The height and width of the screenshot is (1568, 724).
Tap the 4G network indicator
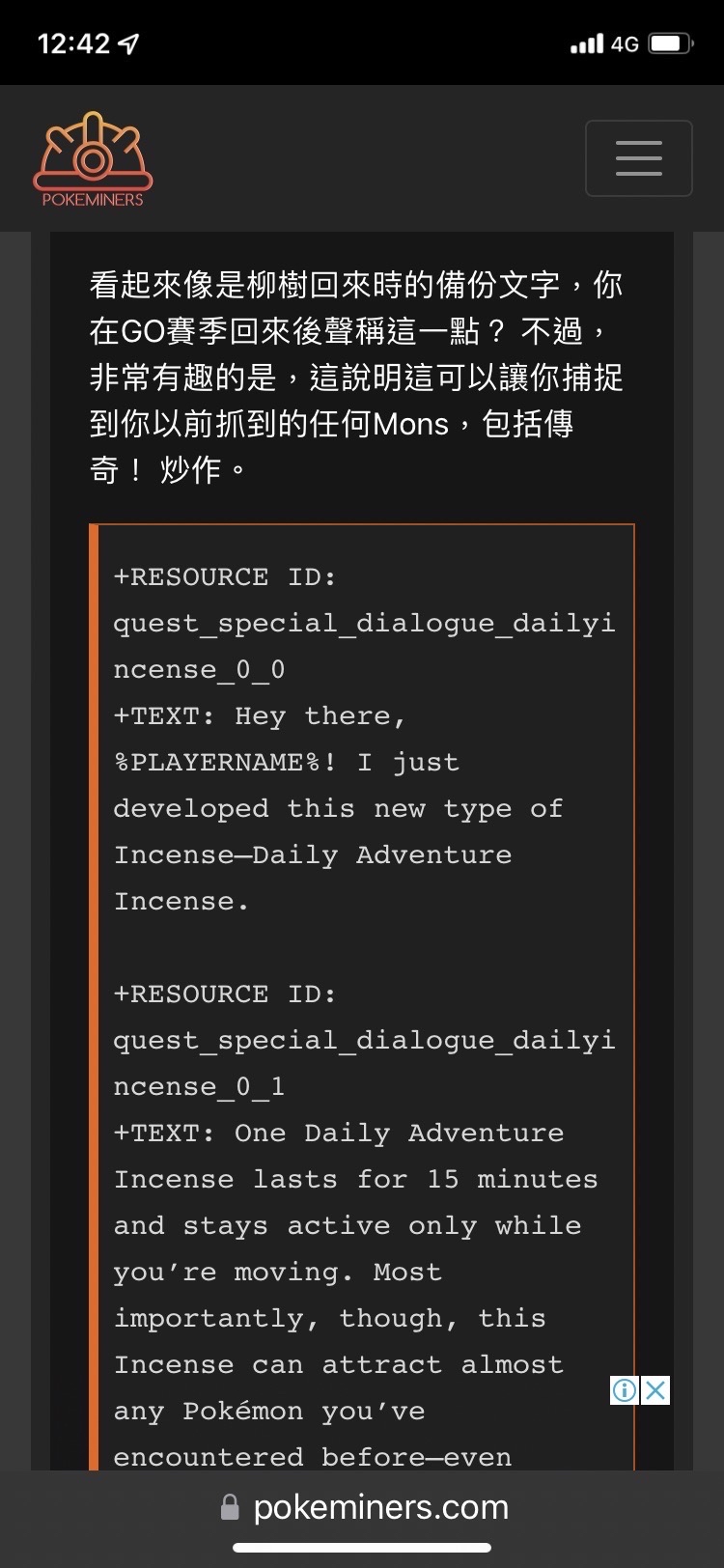[x=626, y=43]
